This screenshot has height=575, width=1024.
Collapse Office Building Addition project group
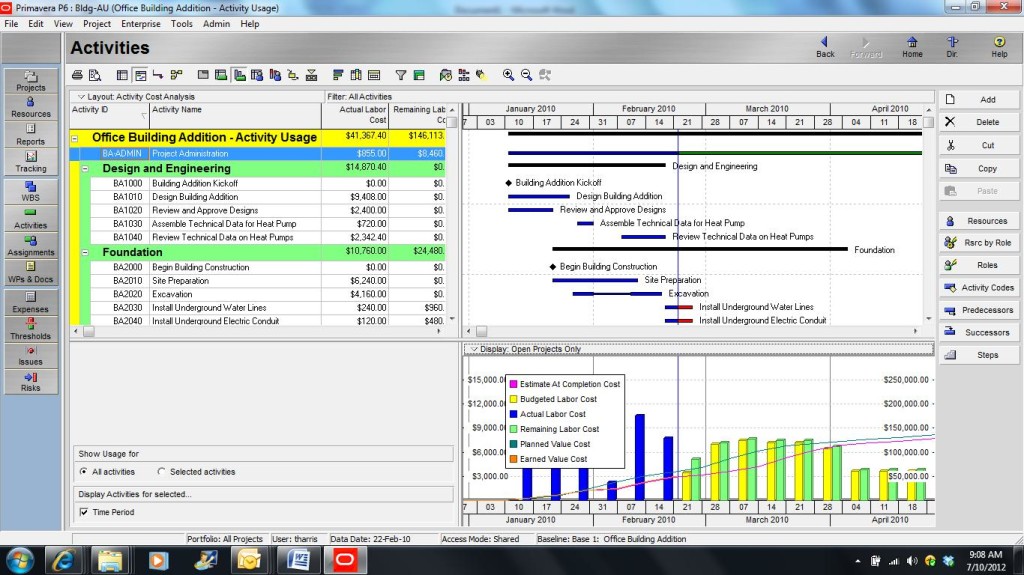click(75, 138)
